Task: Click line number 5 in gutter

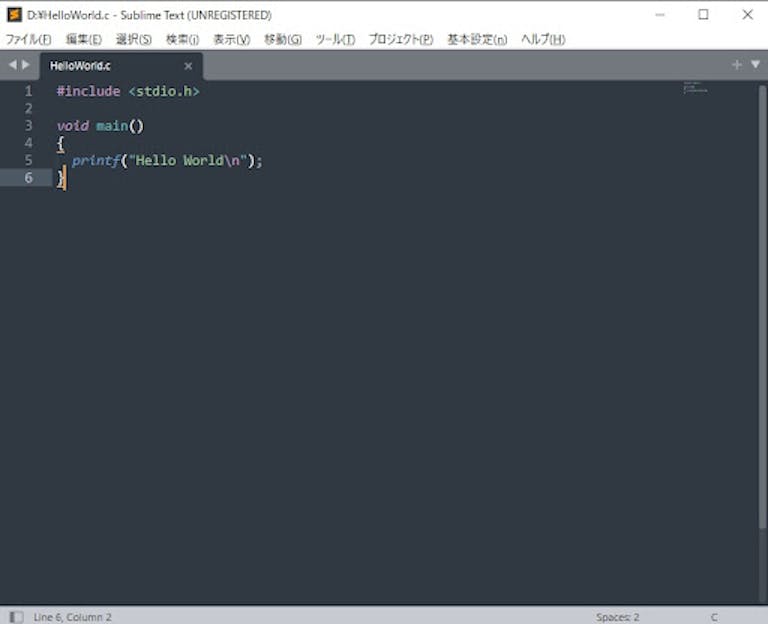Action: pyautogui.click(x=28, y=160)
